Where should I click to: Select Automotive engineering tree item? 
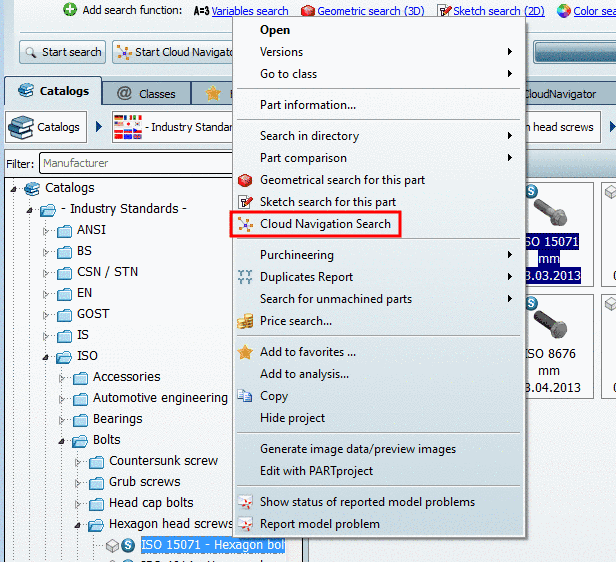point(160,398)
